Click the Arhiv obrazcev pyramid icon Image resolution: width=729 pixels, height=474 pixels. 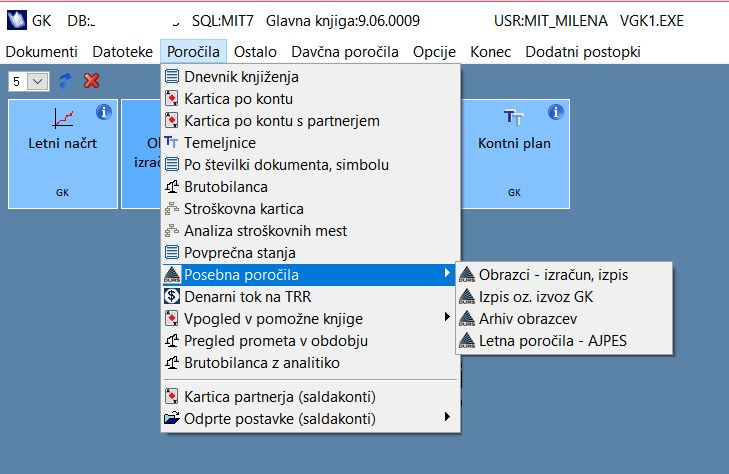coord(467,318)
